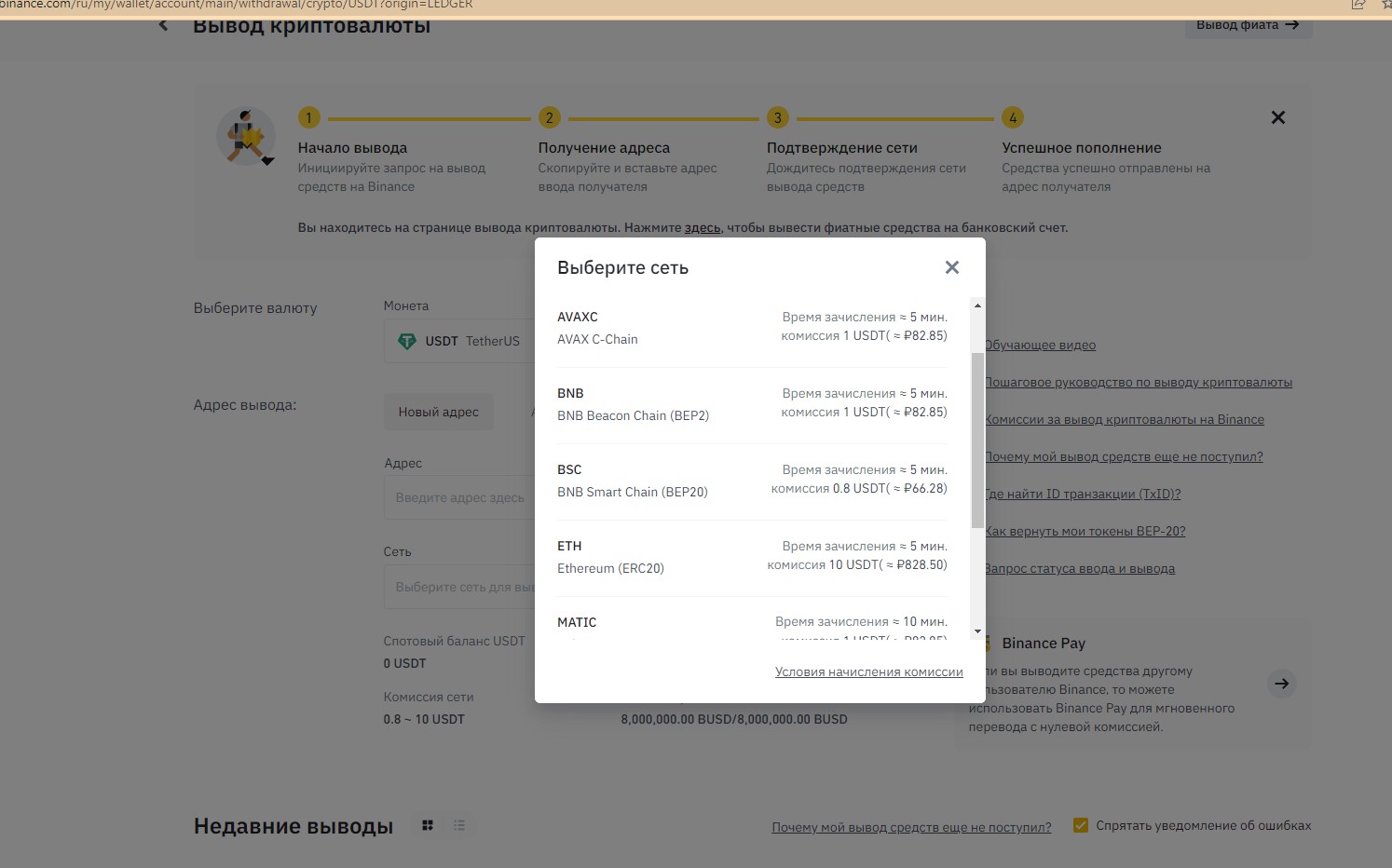Open the "Условия начисления комиссии" link

point(869,671)
